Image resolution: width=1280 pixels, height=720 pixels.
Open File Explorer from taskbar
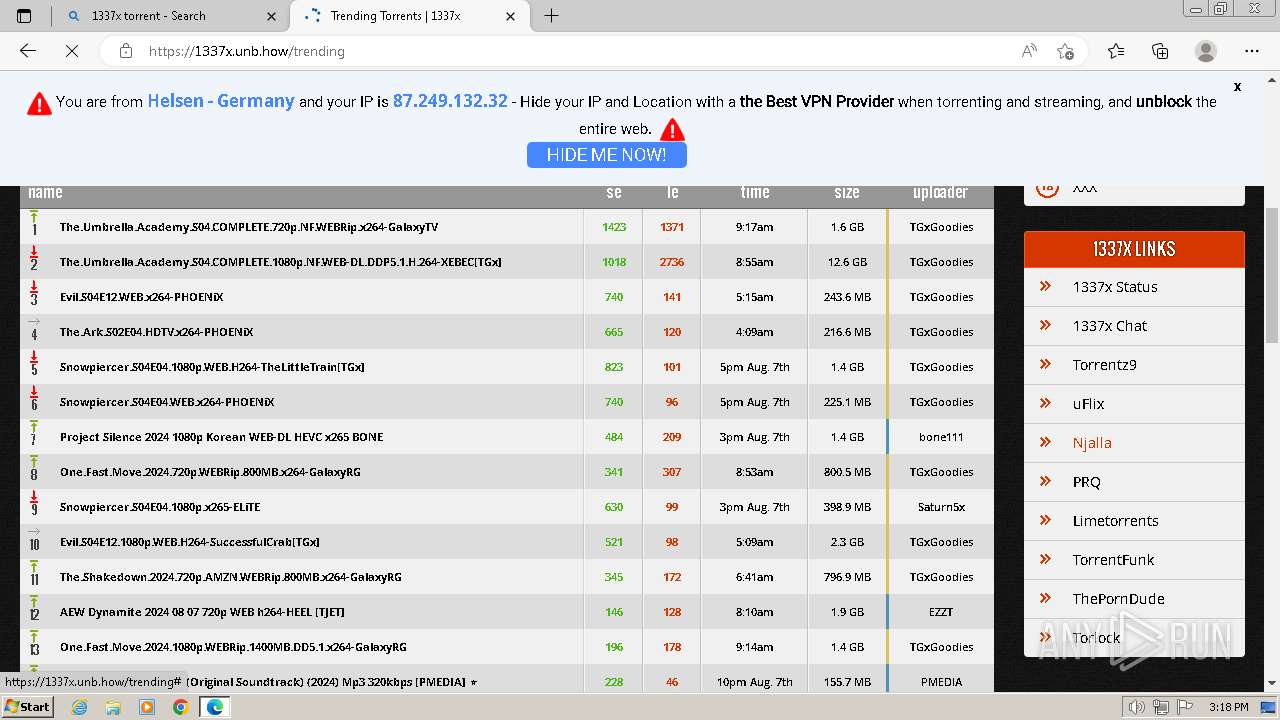coord(113,707)
